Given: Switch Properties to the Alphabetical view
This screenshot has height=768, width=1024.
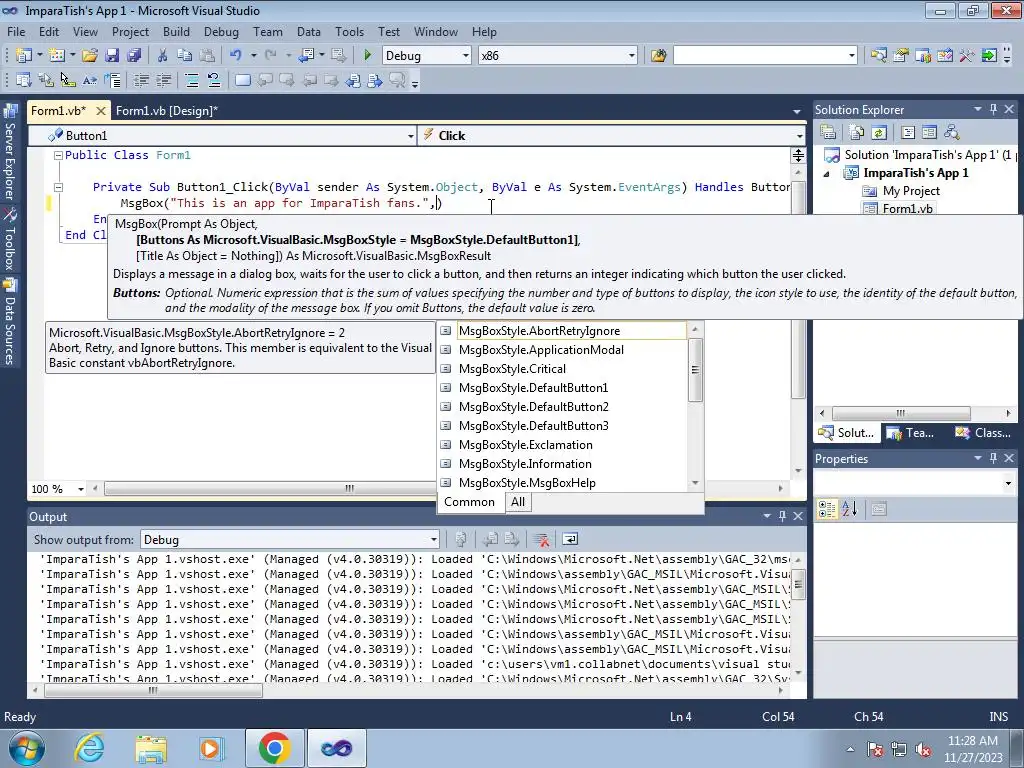Looking at the screenshot, I should click(849, 509).
